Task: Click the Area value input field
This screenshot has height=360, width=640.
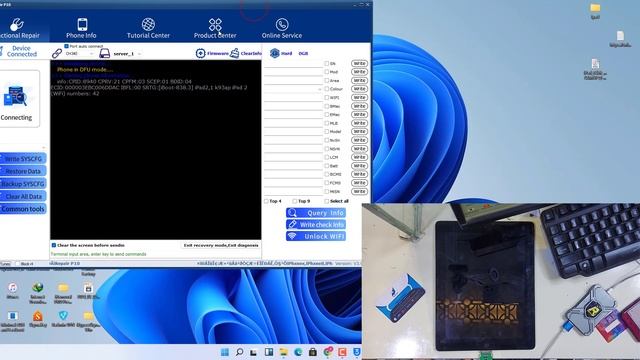Action: (293, 80)
